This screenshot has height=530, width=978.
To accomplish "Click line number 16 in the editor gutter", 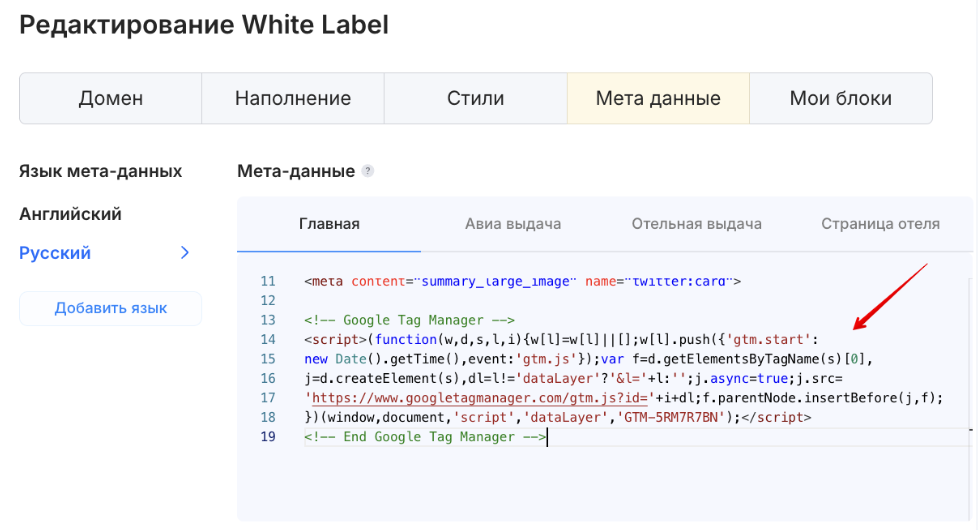I will pyautogui.click(x=268, y=378).
